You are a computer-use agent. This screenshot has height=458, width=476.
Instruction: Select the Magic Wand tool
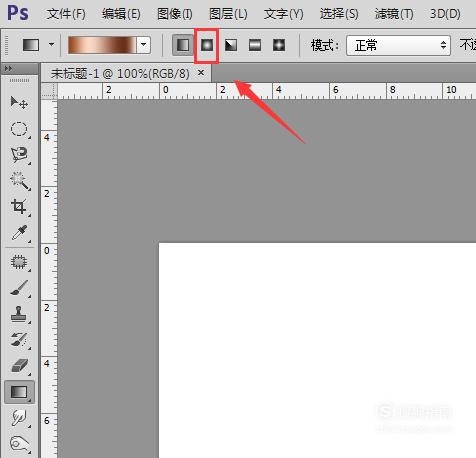pyautogui.click(x=19, y=181)
